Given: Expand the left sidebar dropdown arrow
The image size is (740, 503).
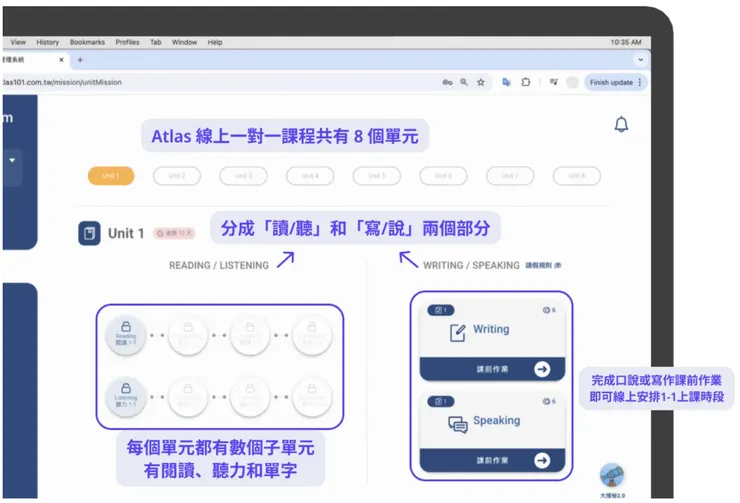Looking at the screenshot, I should click(12, 160).
